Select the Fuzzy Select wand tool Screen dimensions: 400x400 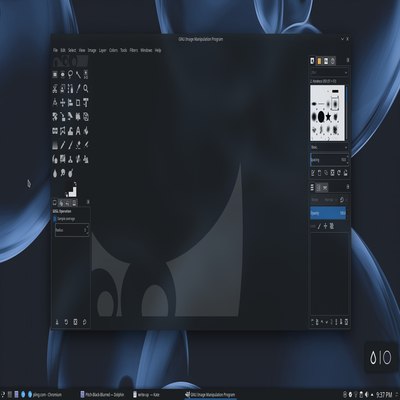point(78,74)
